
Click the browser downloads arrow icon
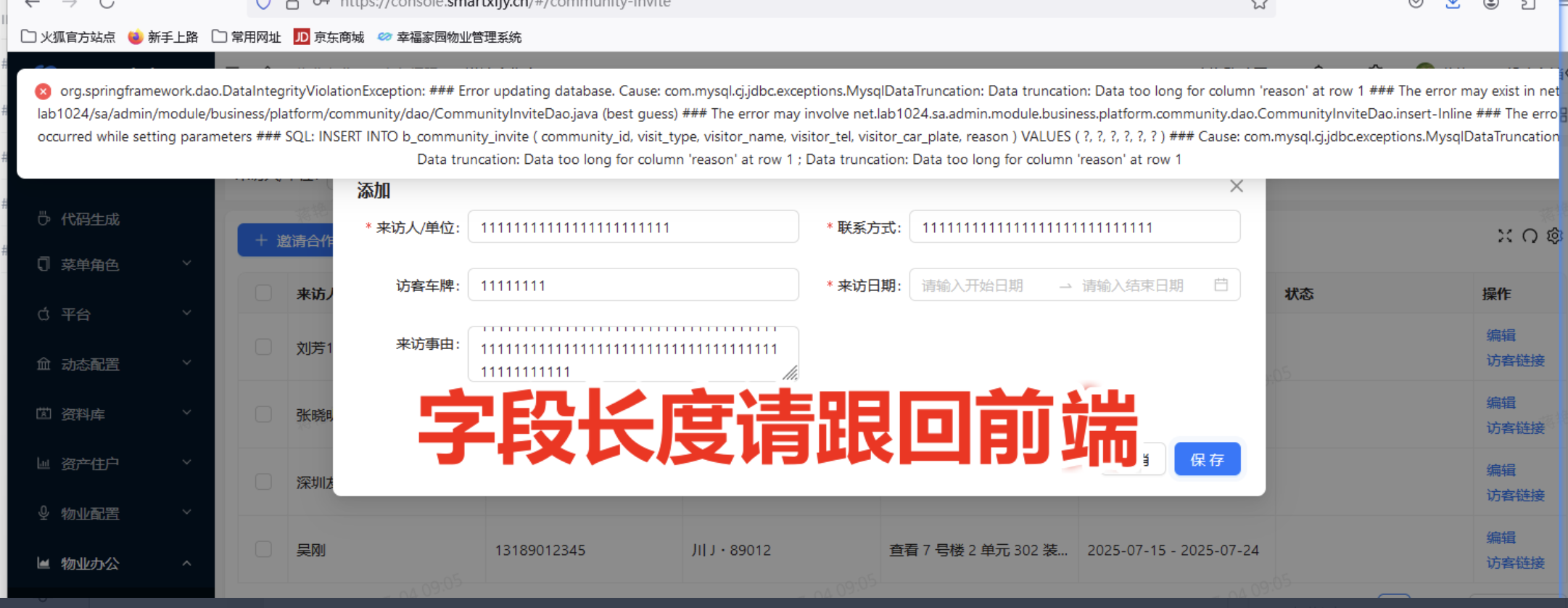[x=1453, y=4]
